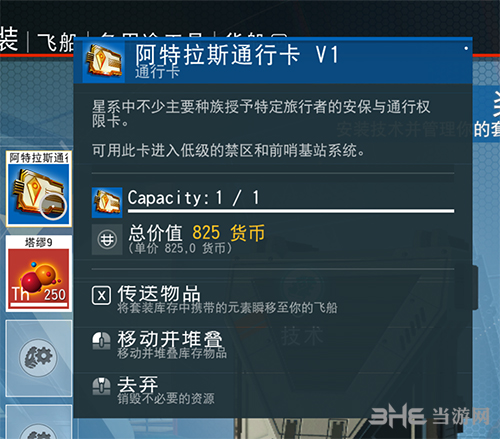This screenshot has width=500, height=439.
Task: Click the empty gear technology slot
Action: pos(39,358)
